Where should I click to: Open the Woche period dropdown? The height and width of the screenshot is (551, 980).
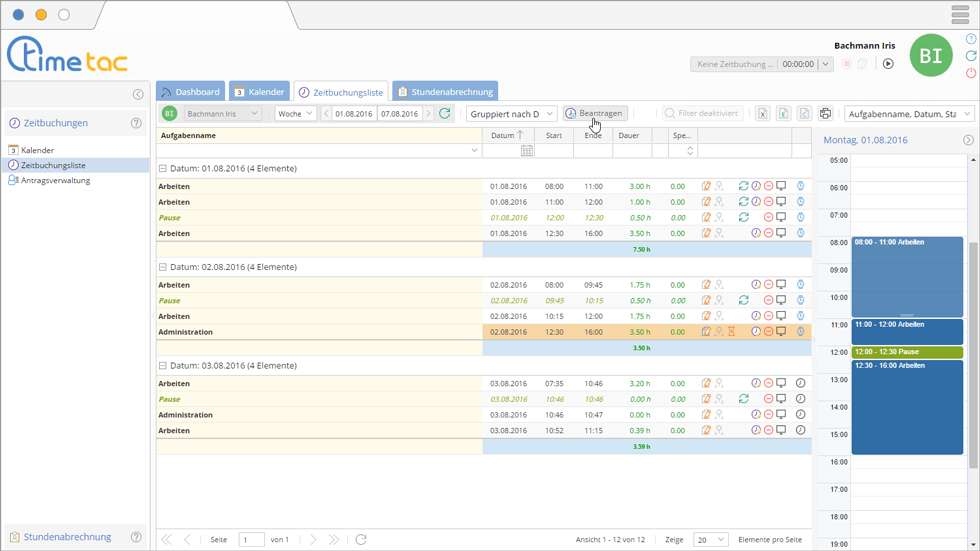tap(296, 114)
